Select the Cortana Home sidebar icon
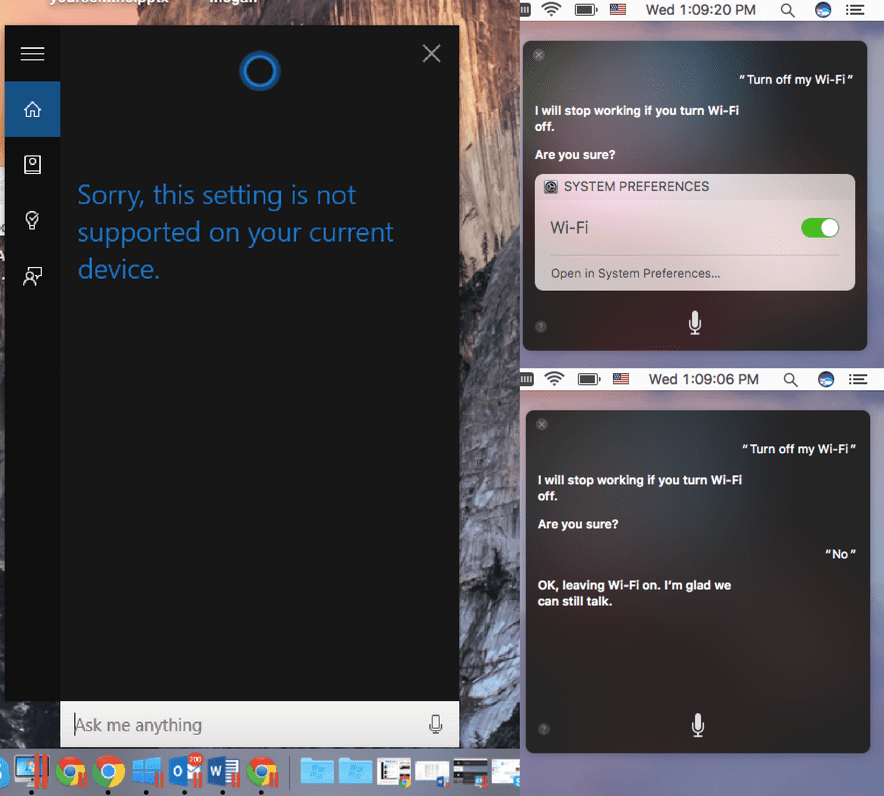Screen dimensions: 884x796 click(x=32, y=109)
